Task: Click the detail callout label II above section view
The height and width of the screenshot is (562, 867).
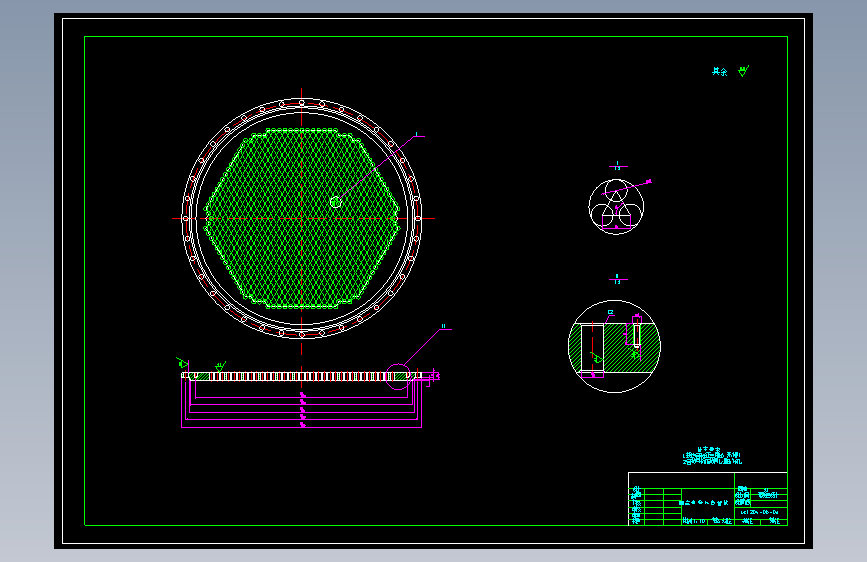Action: (443, 326)
